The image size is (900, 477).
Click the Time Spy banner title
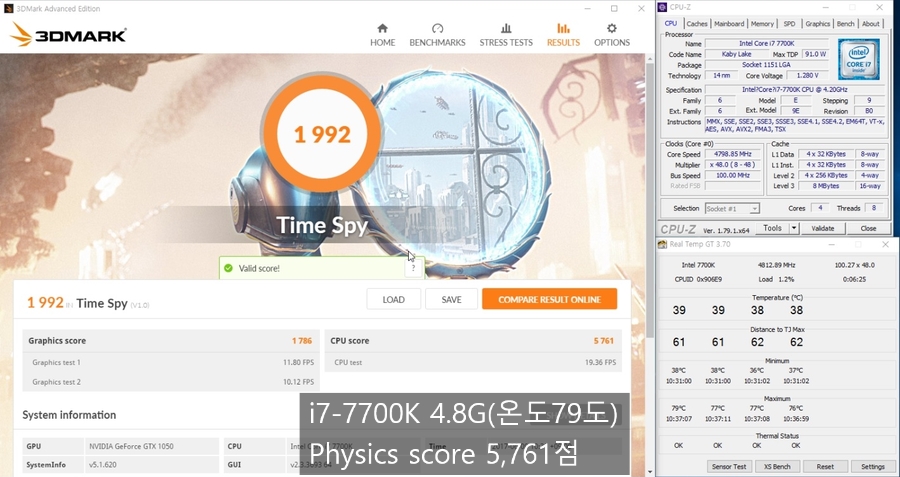tap(321, 225)
